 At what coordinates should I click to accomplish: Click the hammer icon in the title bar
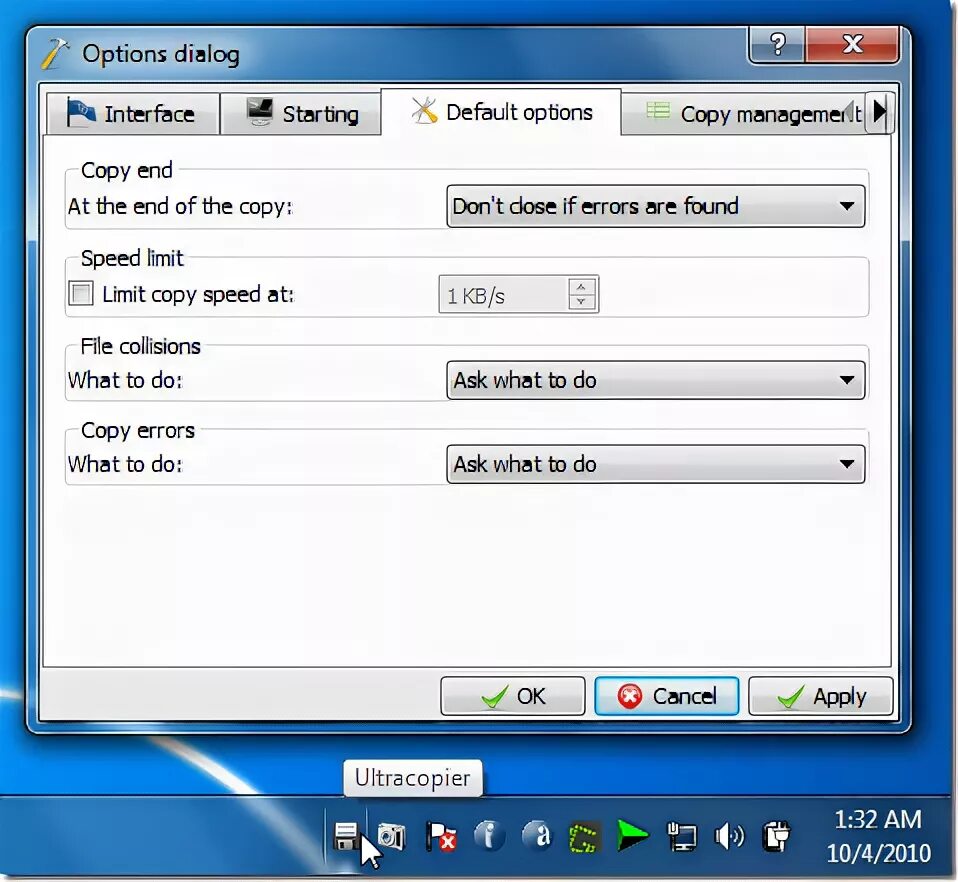point(56,54)
